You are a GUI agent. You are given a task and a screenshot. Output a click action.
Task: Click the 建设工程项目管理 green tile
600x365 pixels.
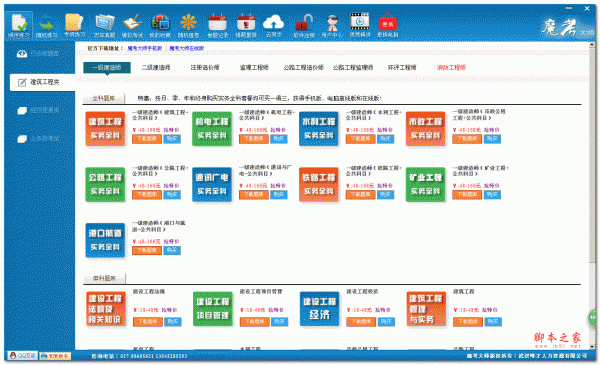click(x=213, y=309)
